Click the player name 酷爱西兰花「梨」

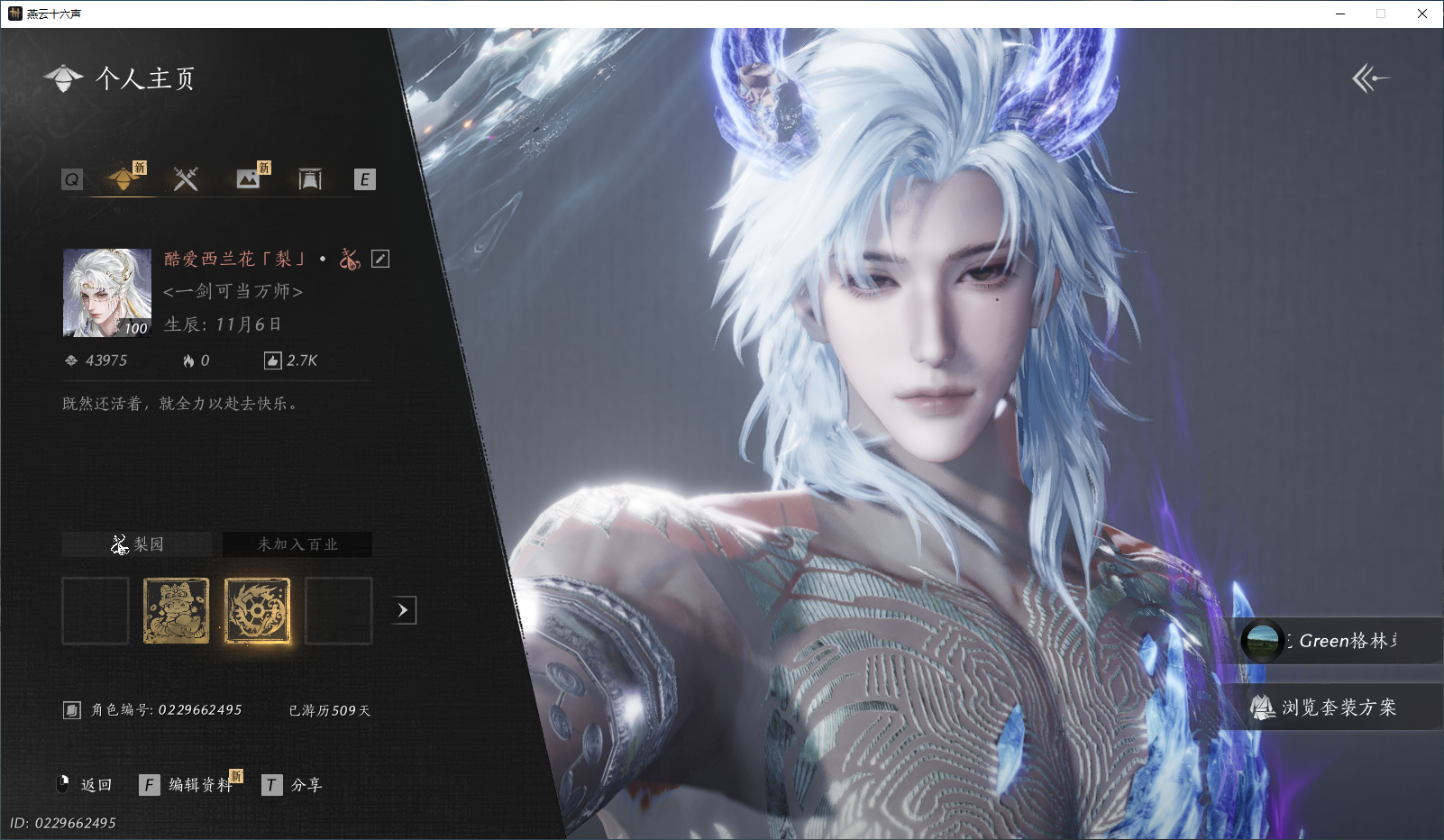point(235,259)
